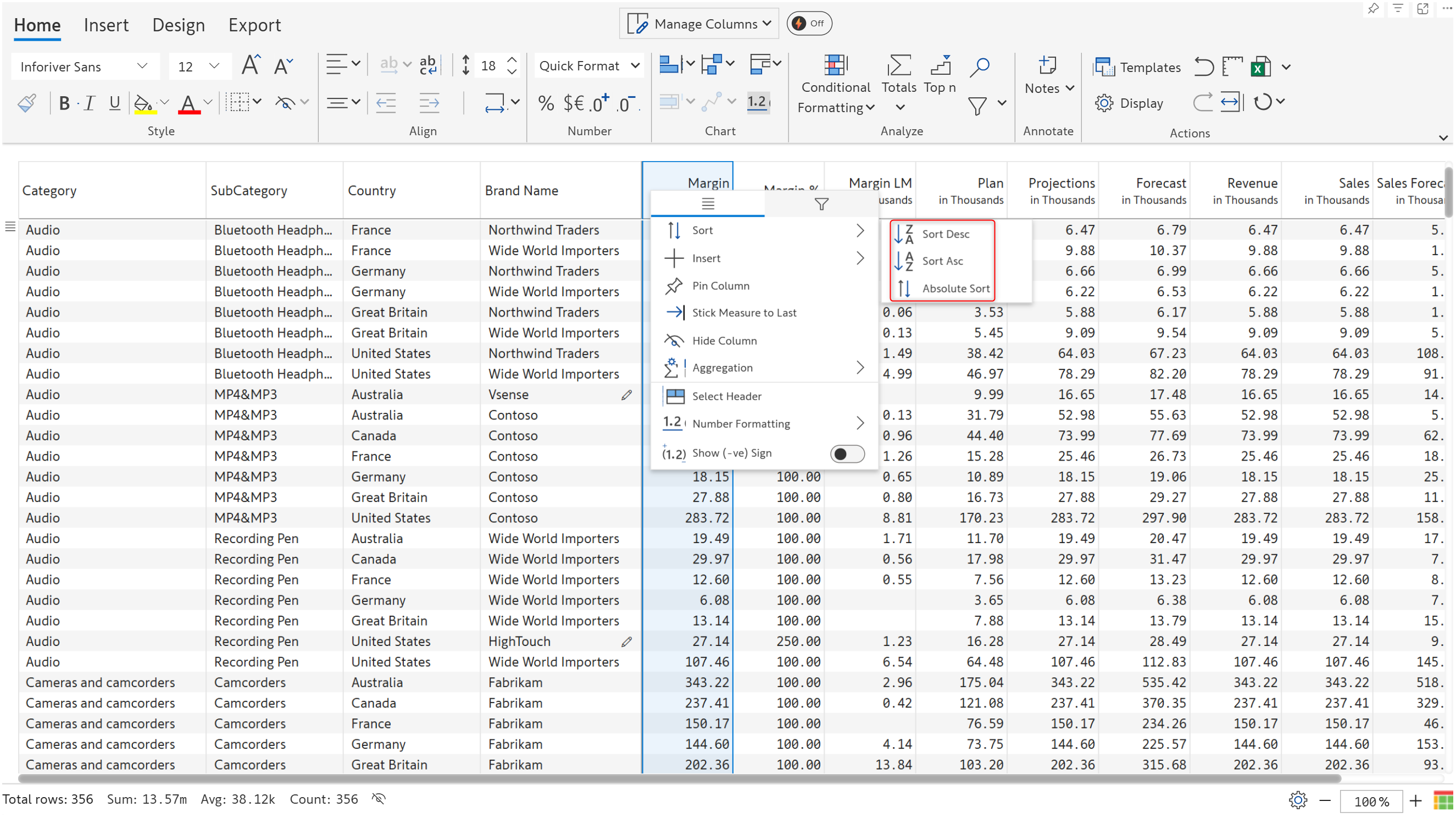
Task: Toggle the lightning Off switch
Action: tap(809, 23)
